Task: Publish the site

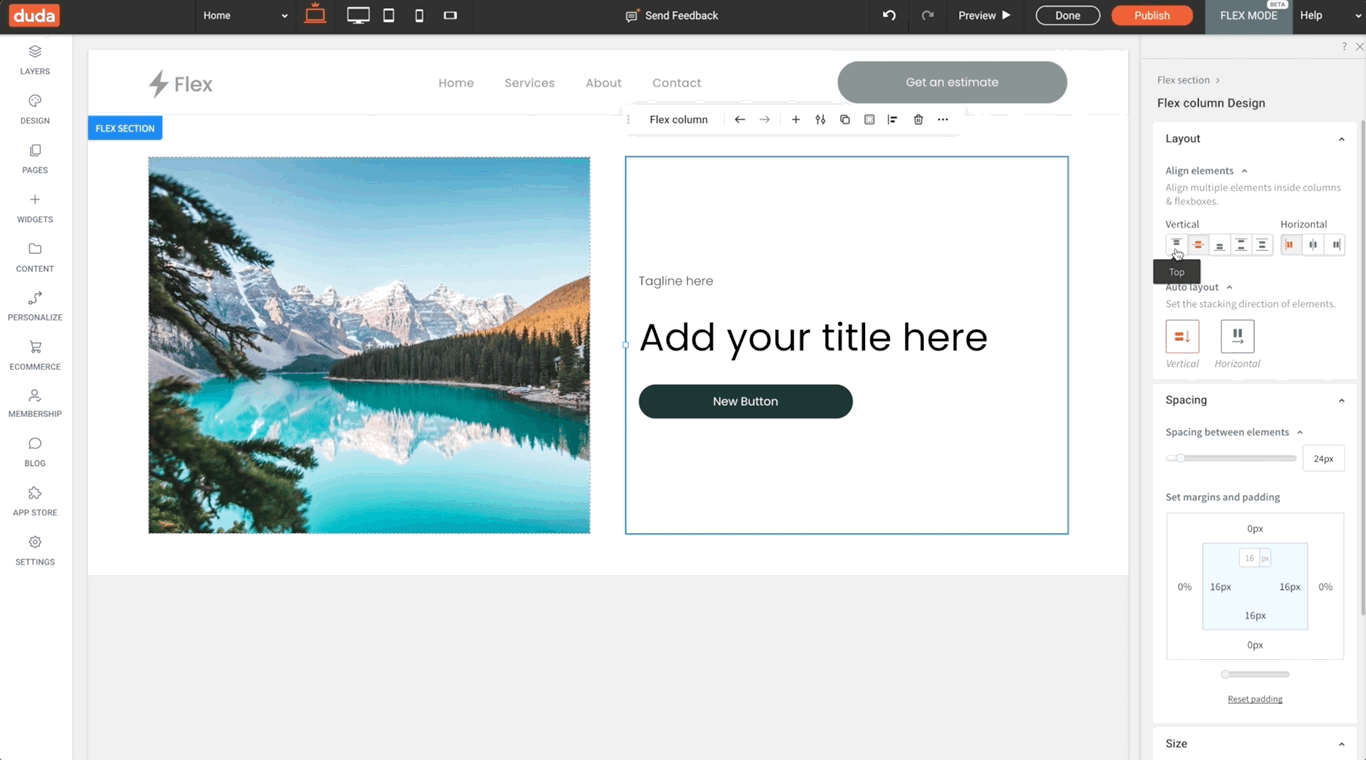Action: pos(1152,16)
